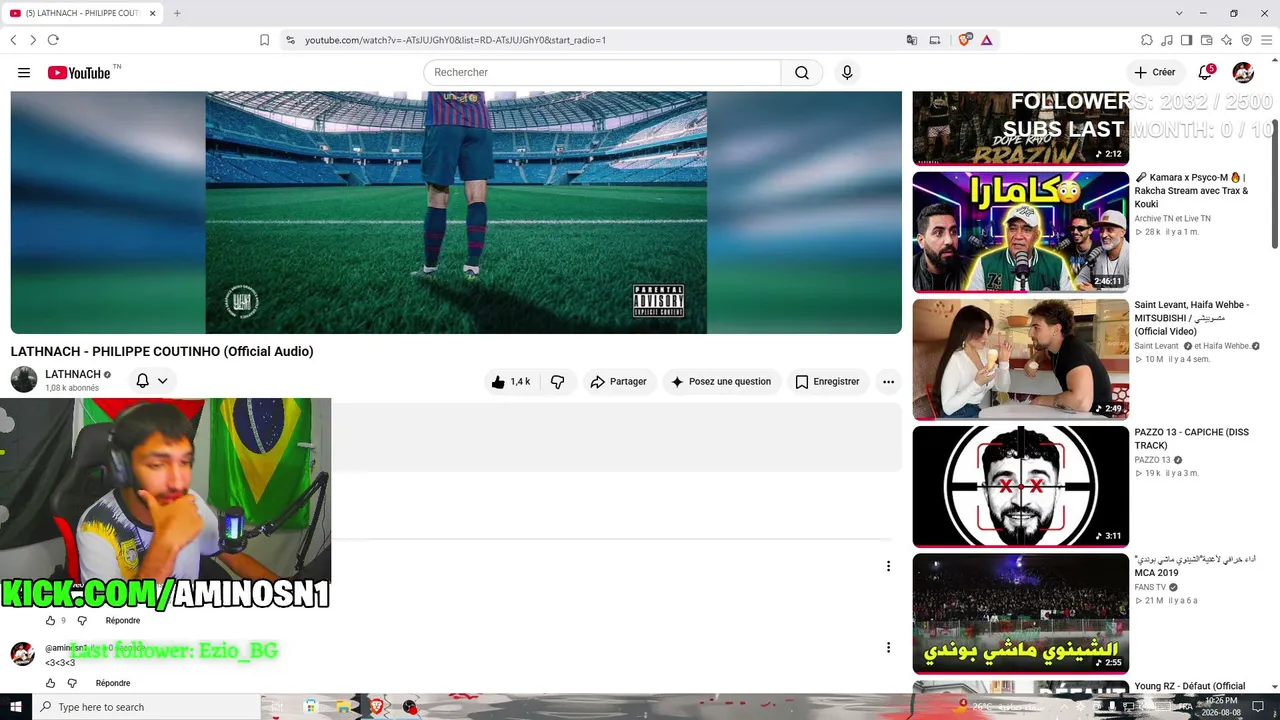Open the browser main menu
This screenshot has width=1280, height=720.
pos(1266,40)
